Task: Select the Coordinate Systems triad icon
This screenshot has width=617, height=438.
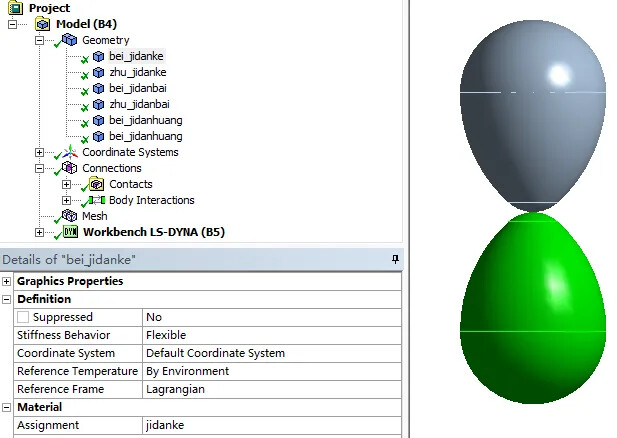Action: 69,153
